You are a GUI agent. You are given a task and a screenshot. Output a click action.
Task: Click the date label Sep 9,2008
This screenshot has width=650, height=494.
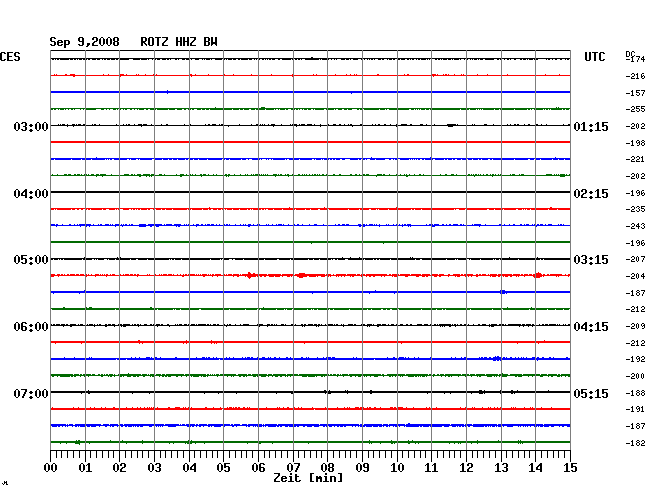coord(84,42)
